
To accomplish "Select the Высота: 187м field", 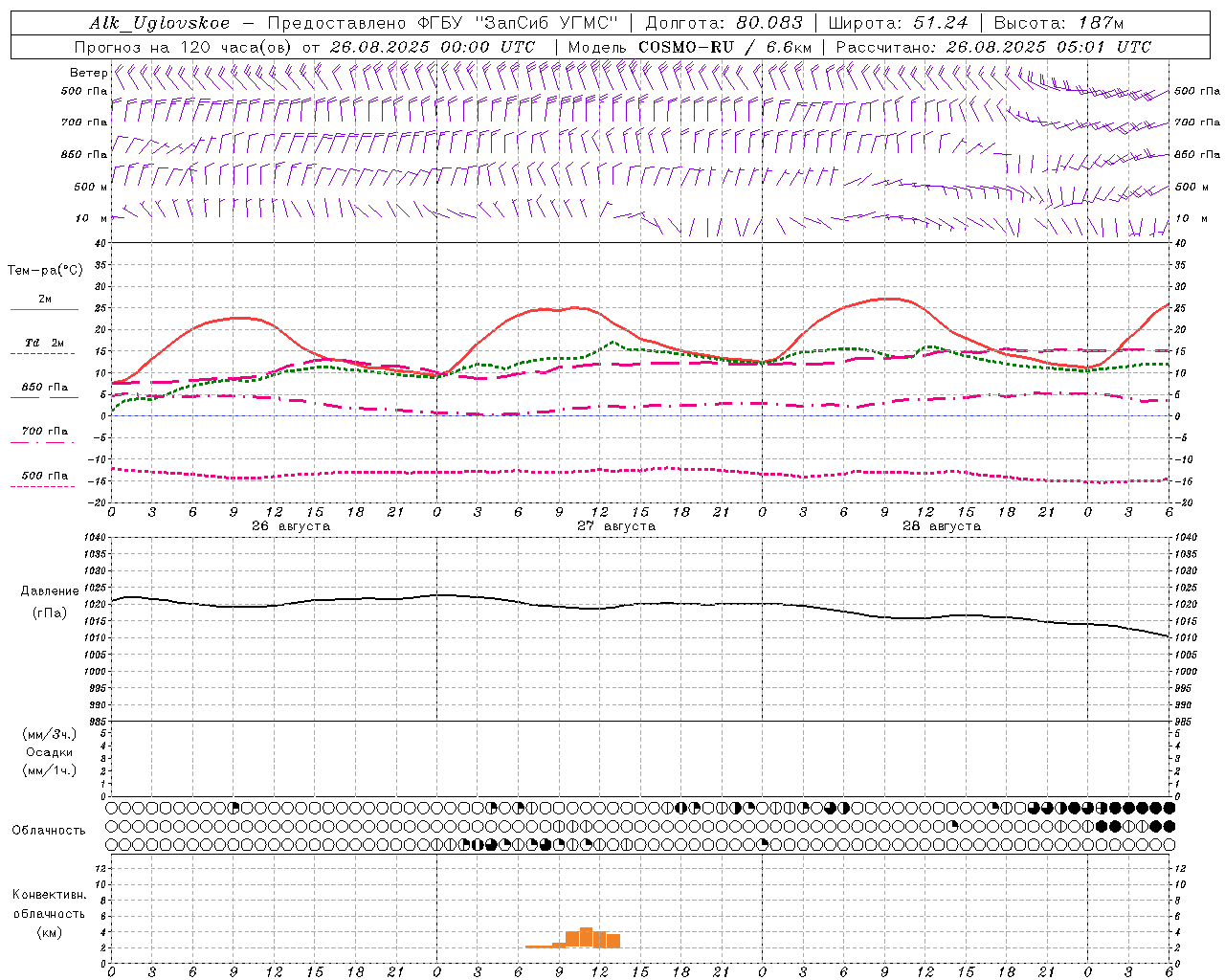I will [1058, 23].
